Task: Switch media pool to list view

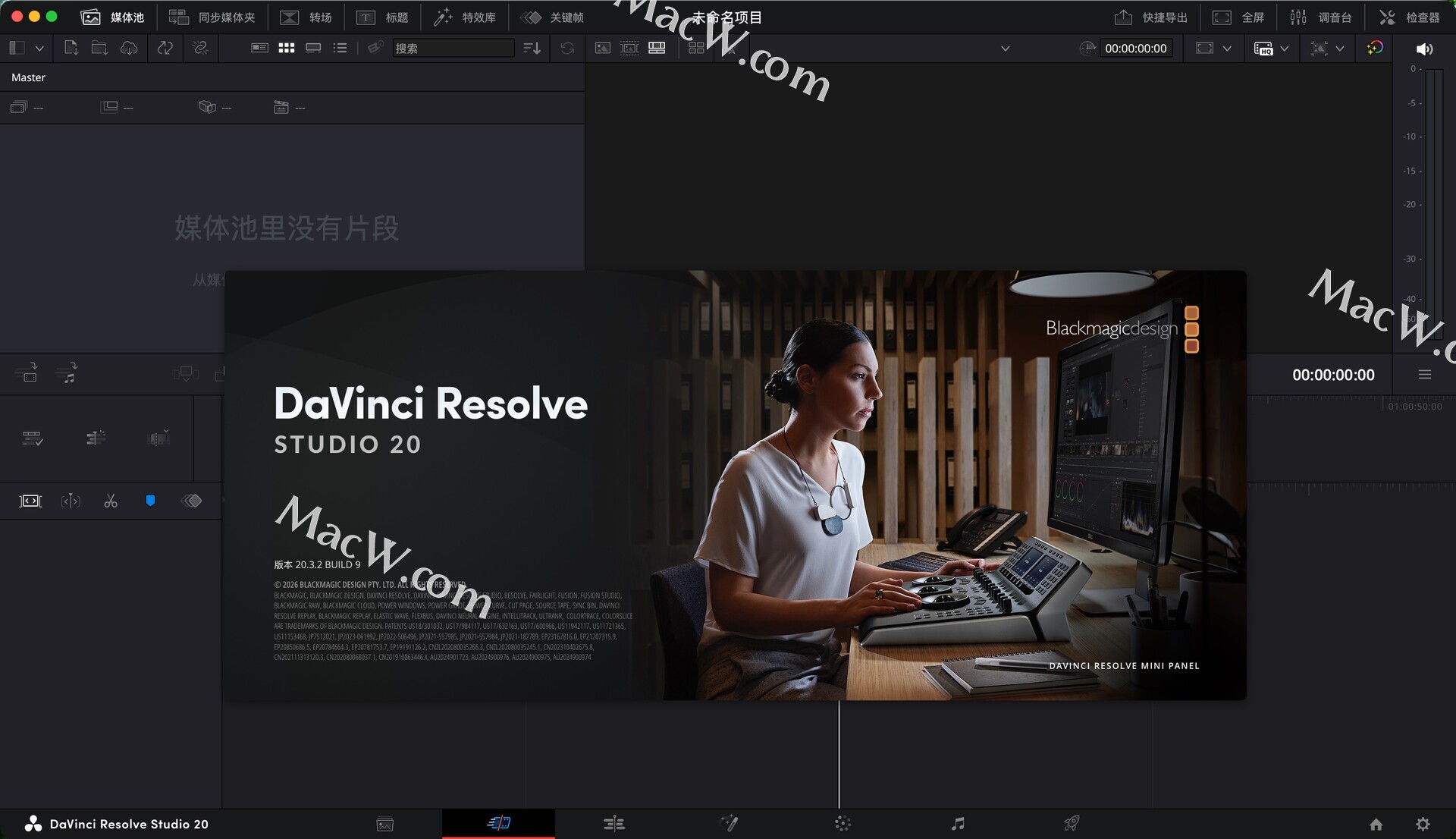Action: click(x=340, y=48)
